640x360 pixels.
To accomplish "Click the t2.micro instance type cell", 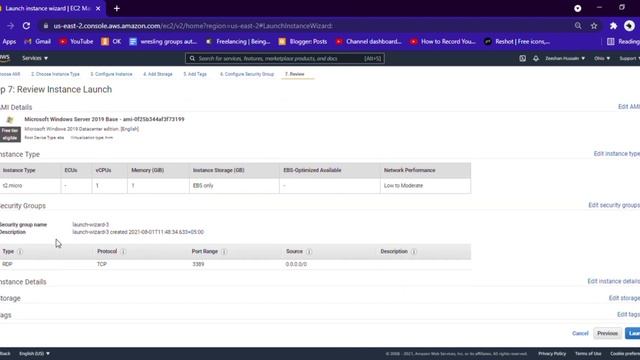I will pyautogui.click(x=12, y=186).
